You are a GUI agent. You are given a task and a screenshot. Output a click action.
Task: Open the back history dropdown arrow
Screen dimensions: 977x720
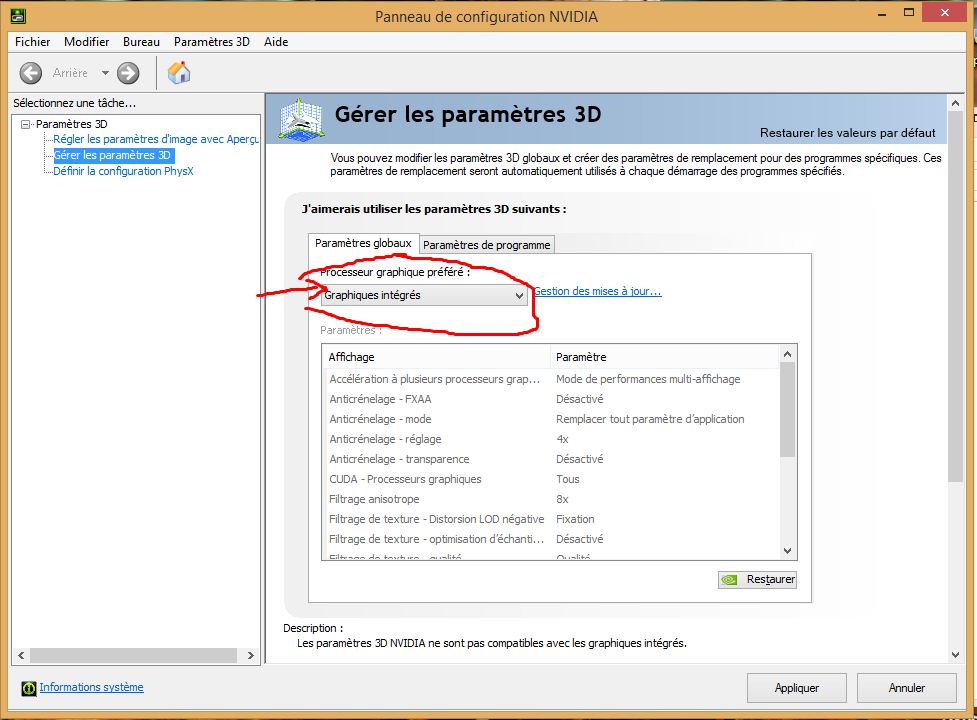tap(105, 73)
